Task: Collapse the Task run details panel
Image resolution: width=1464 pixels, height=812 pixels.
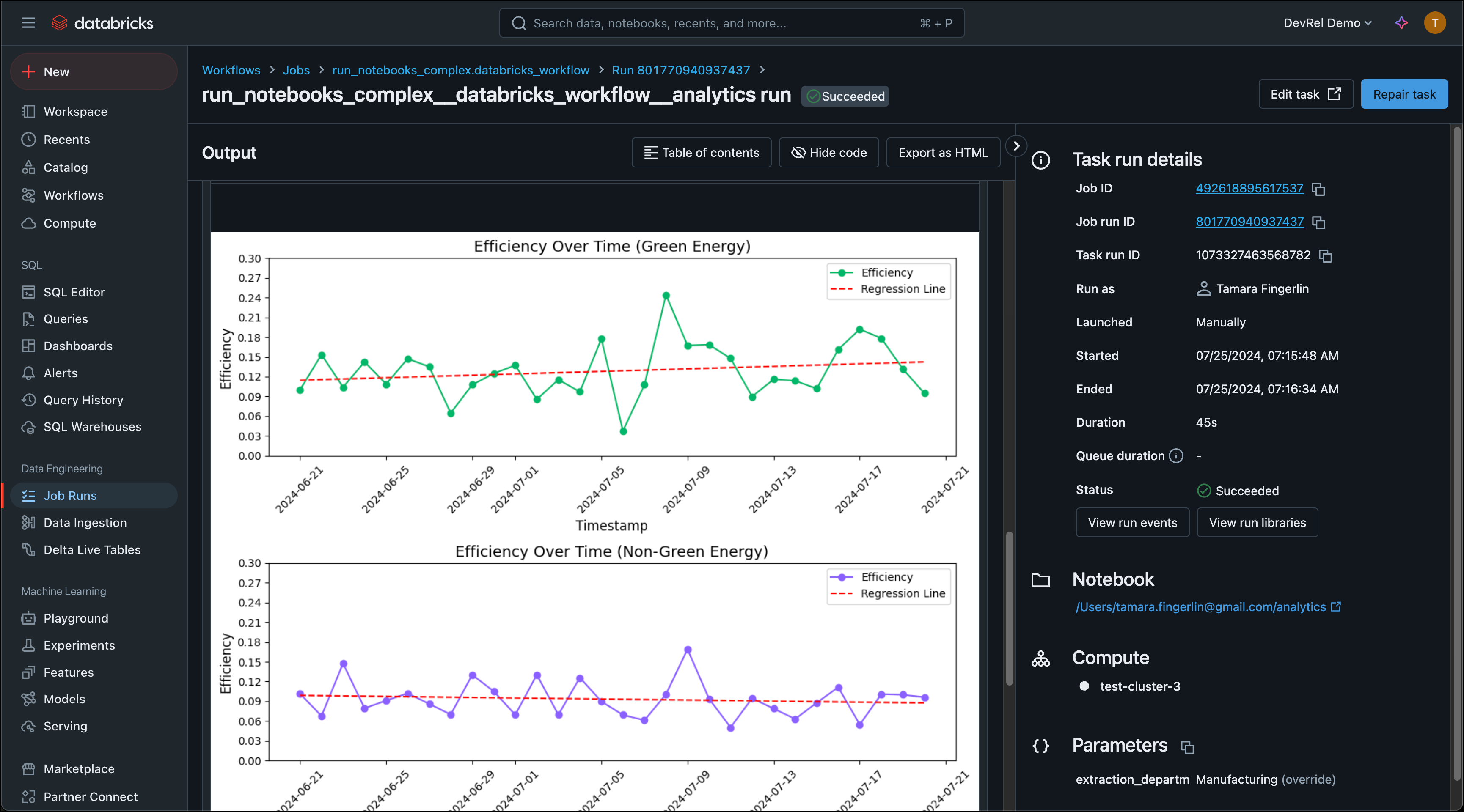Action: click(1016, 146)
